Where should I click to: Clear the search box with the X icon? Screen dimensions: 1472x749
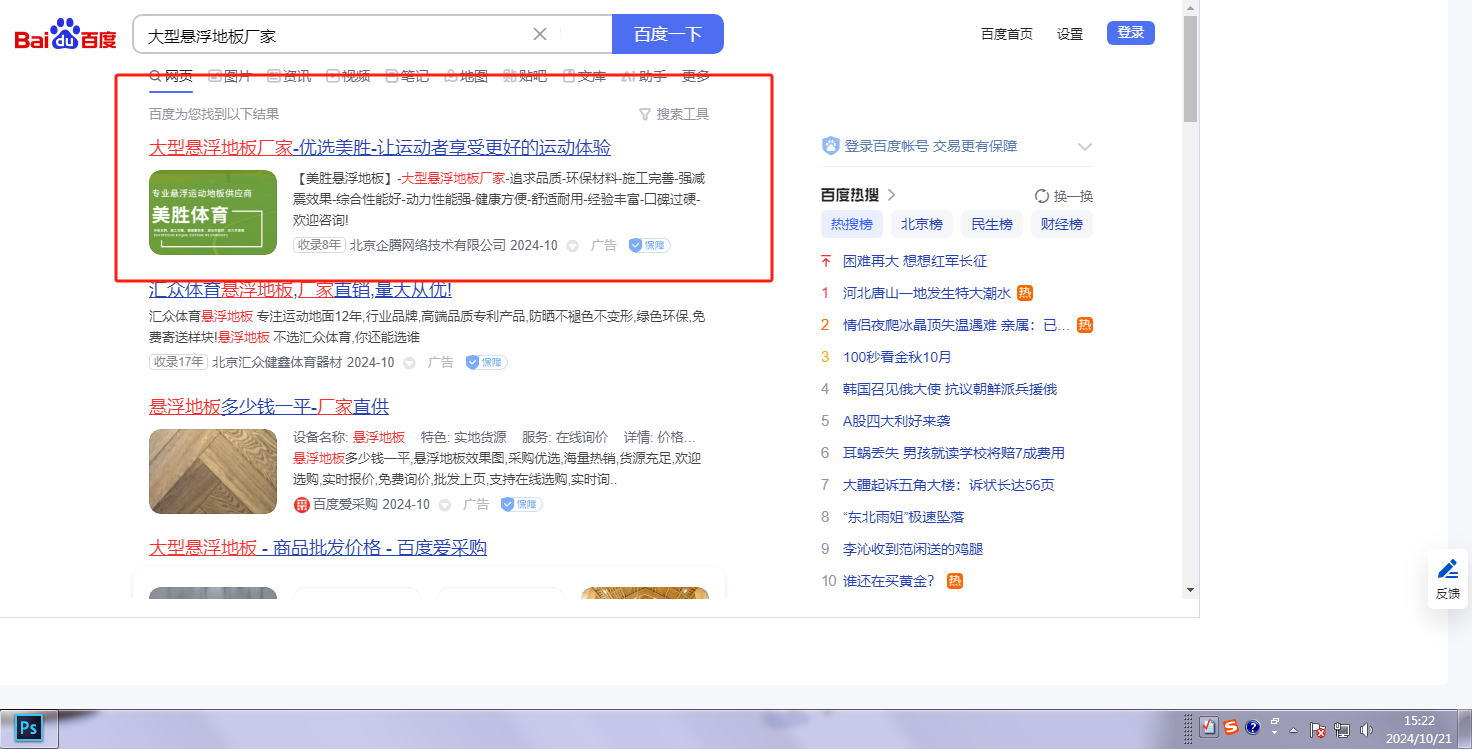[x=540, y=34]
